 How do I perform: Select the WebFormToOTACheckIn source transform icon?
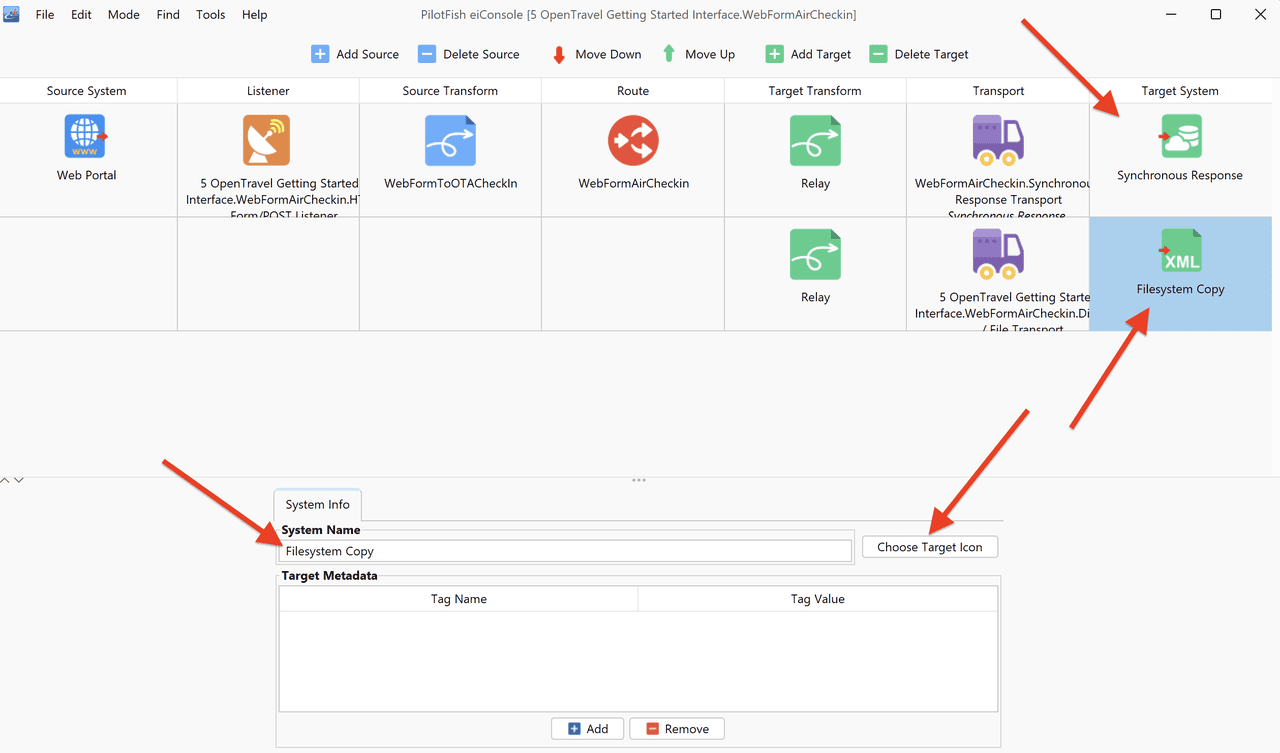coord(450,140)
